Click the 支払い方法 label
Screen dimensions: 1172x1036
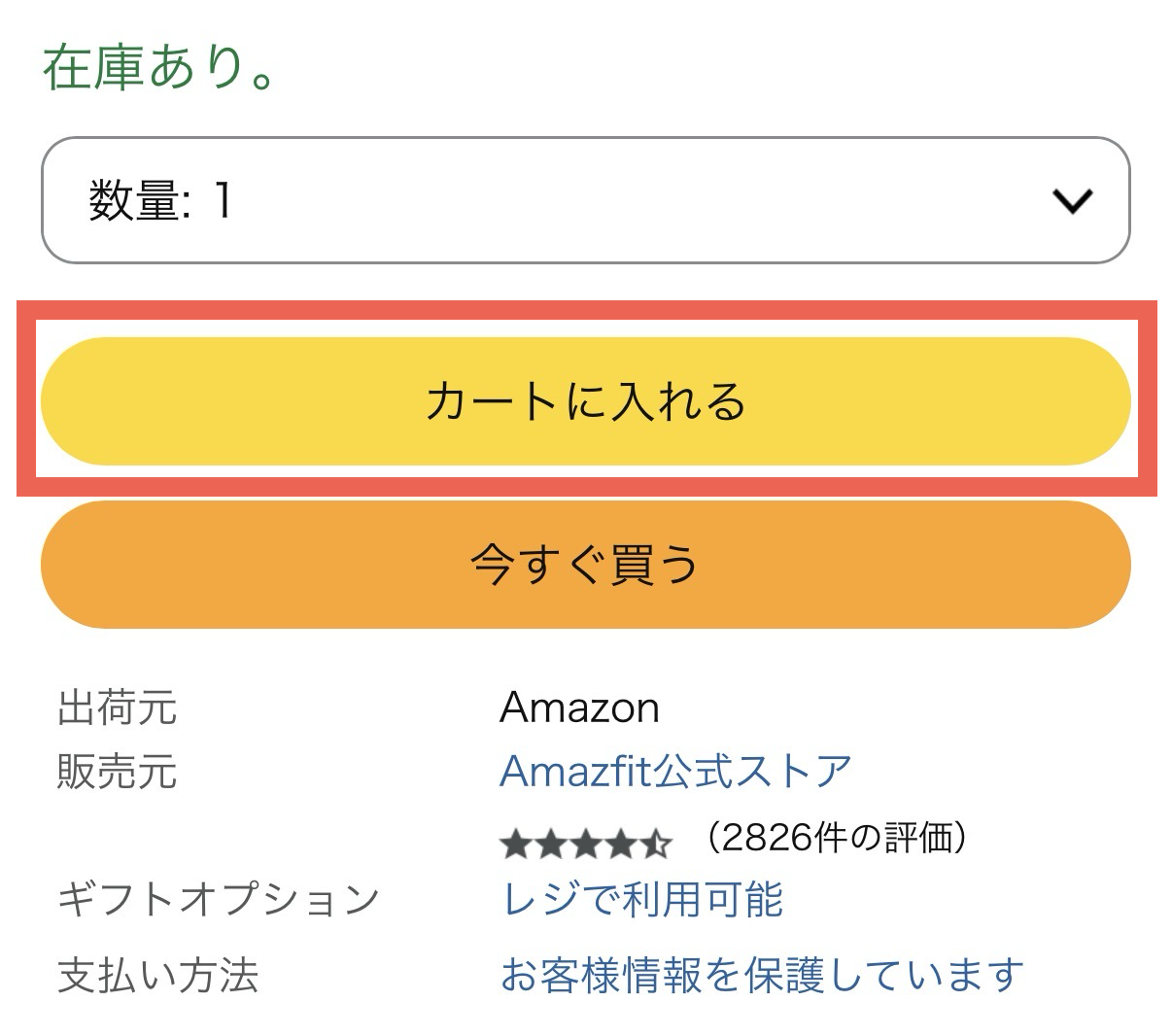coord(158,975)
